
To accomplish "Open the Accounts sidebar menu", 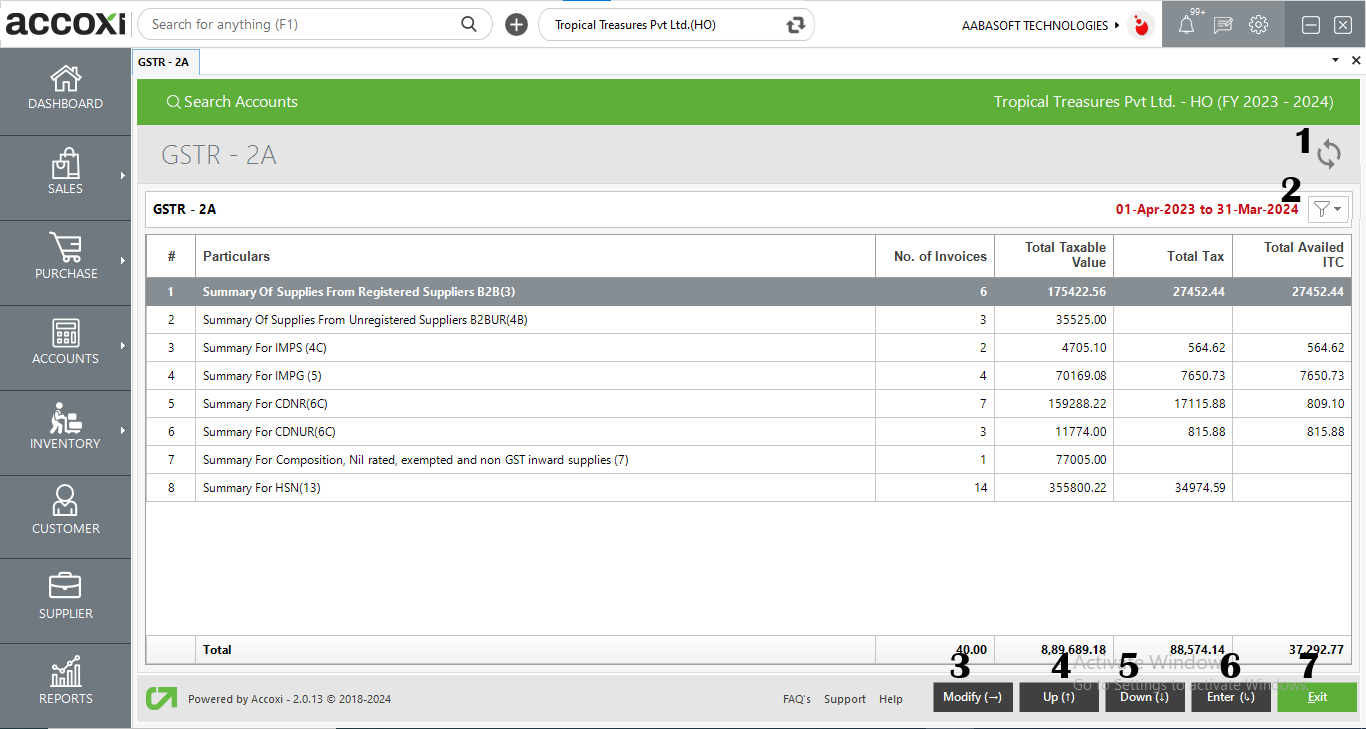I will point(65,343).
